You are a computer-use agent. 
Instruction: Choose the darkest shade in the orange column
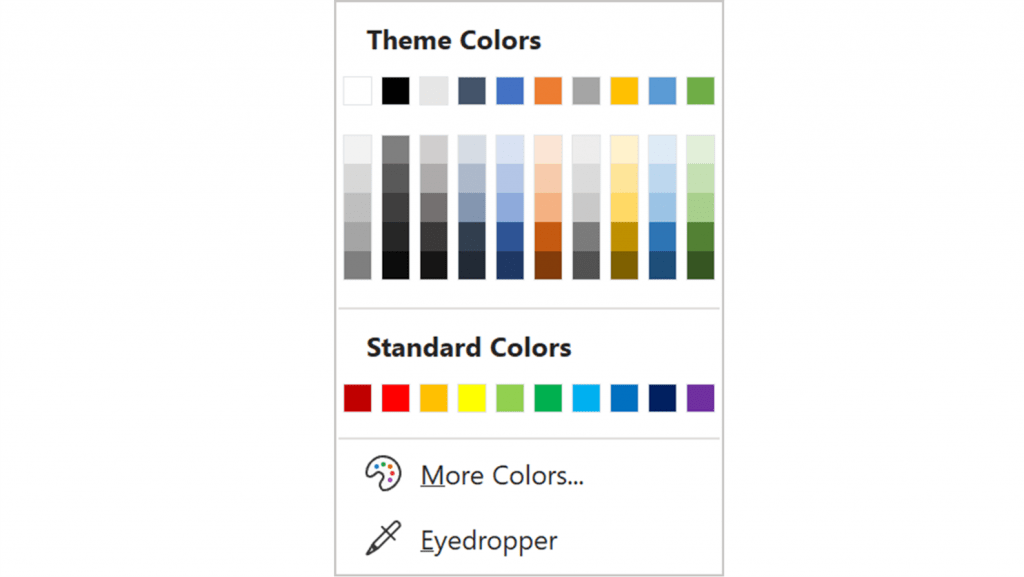pos(547,267)
